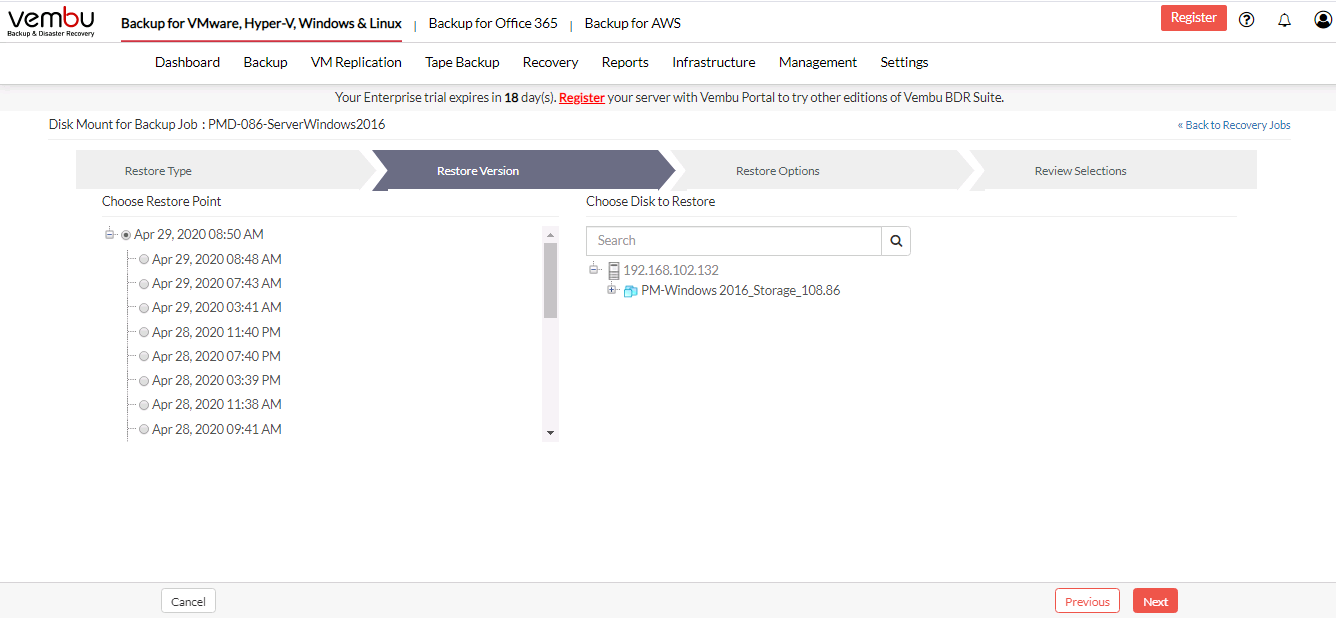Go to the Restore Type step

pyautogui.click(x=224, y=170)
